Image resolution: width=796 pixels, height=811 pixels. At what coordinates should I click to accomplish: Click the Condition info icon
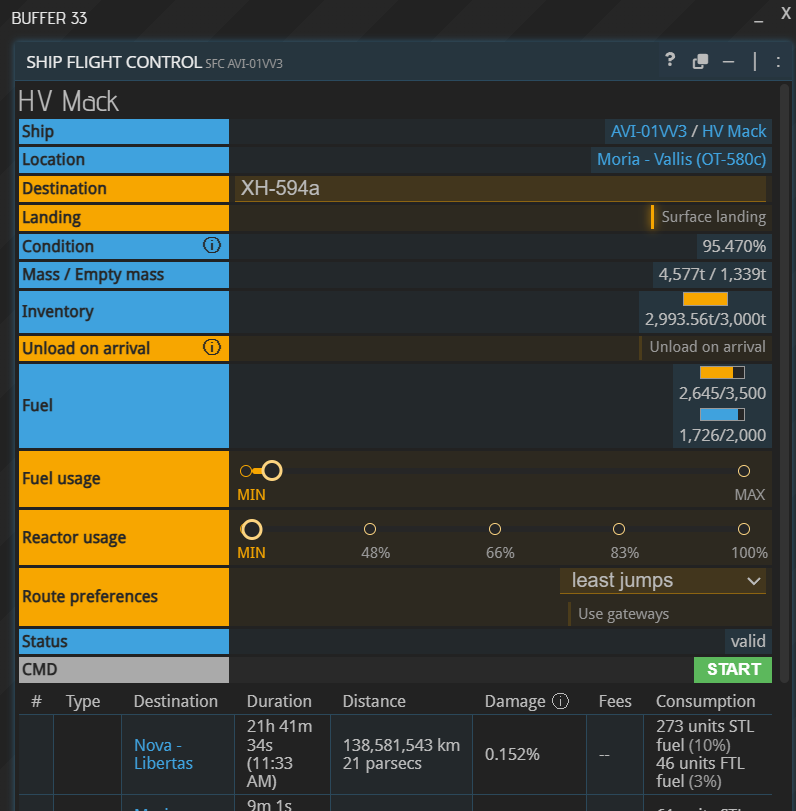(x=211, y=245)
